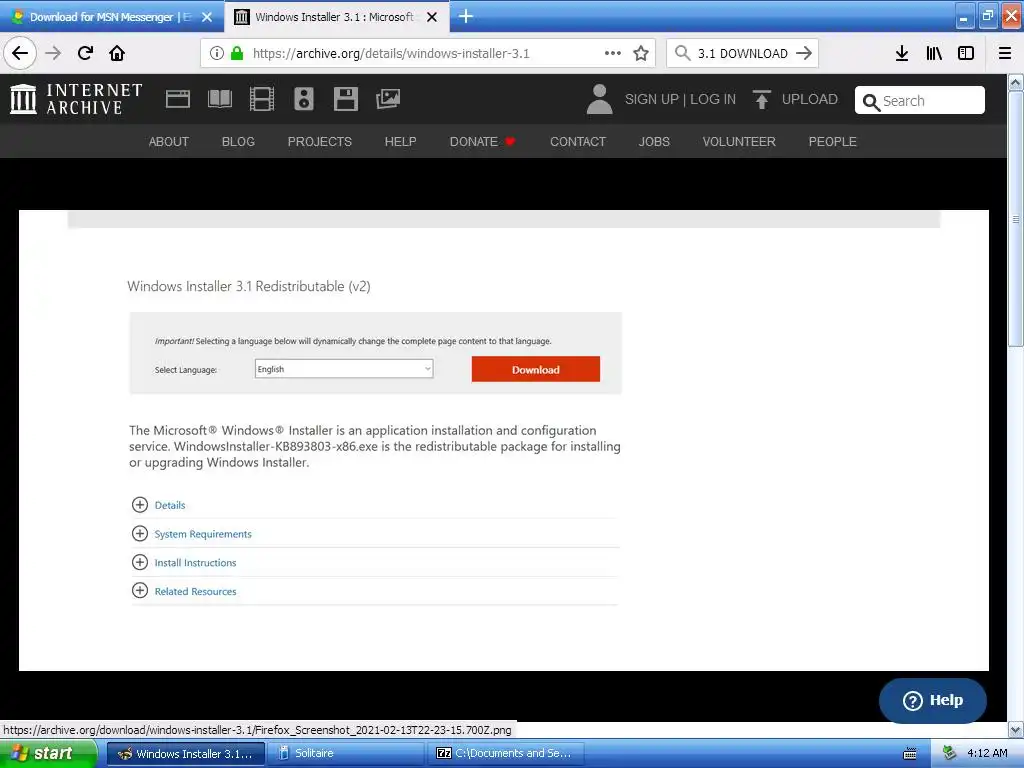Click the Windows Installer 3.1 taskbar button
This screenshot has width=1024, height=768.
pyautogui.click(x=185, y=754)
